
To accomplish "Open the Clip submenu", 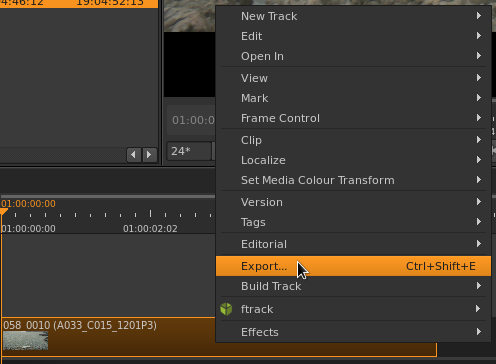I will (x=353, y=140).
